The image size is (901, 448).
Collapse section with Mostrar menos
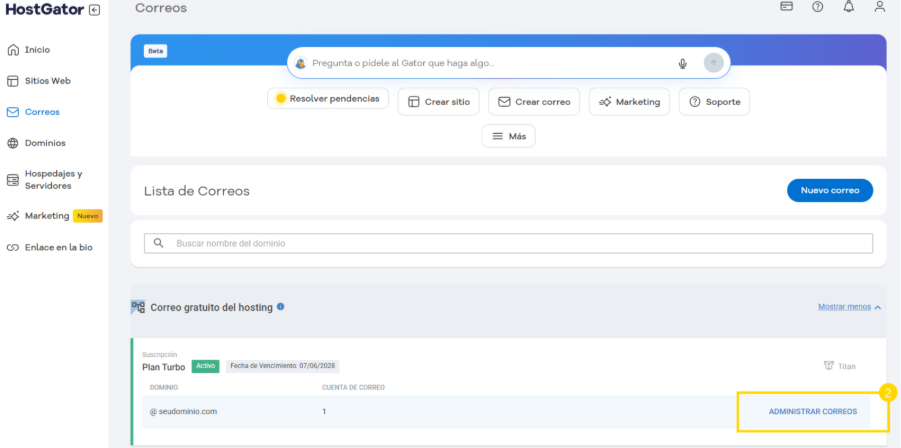coord(850,306)
